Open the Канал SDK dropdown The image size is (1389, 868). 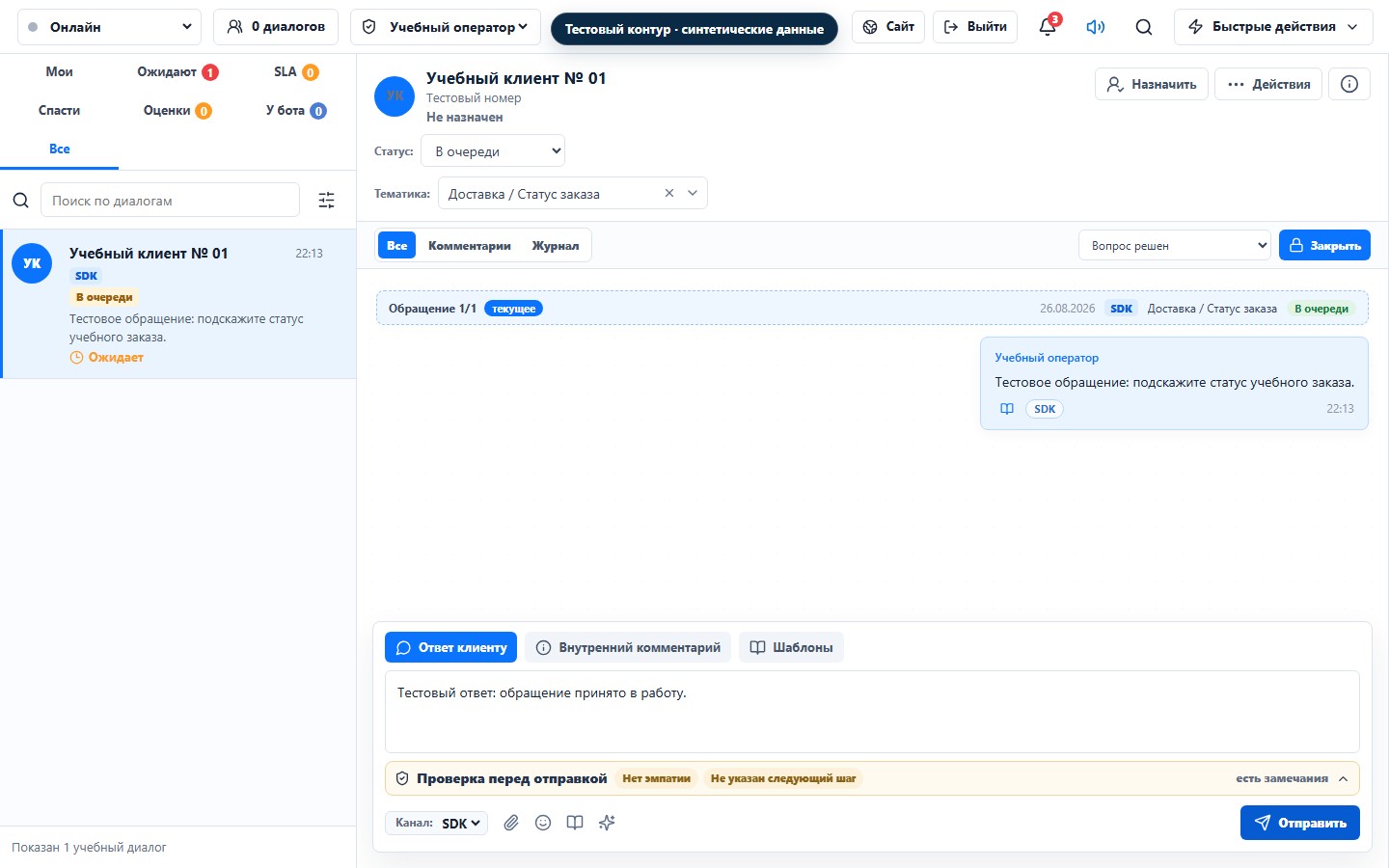click(x=437, y=823)
